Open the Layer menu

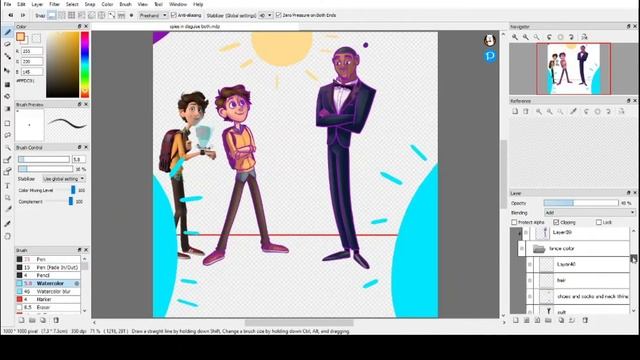click(37, 4)
